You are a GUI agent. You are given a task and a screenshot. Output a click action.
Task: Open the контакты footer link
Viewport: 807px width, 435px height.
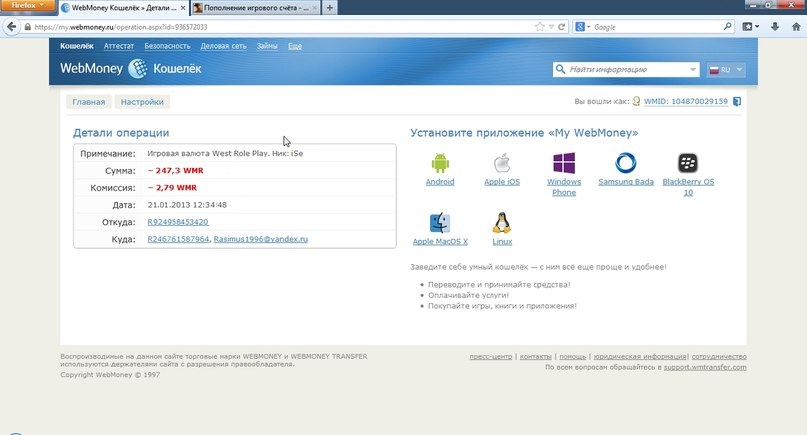click(x=535, y=356)
